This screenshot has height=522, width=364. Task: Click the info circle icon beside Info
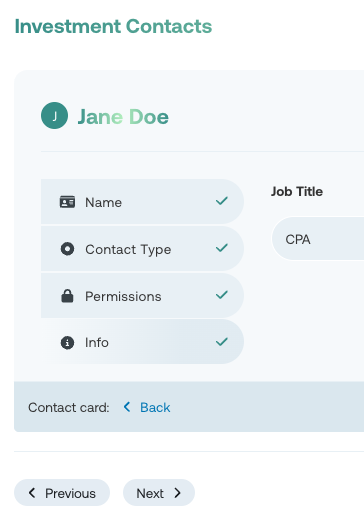click(67, 342)
